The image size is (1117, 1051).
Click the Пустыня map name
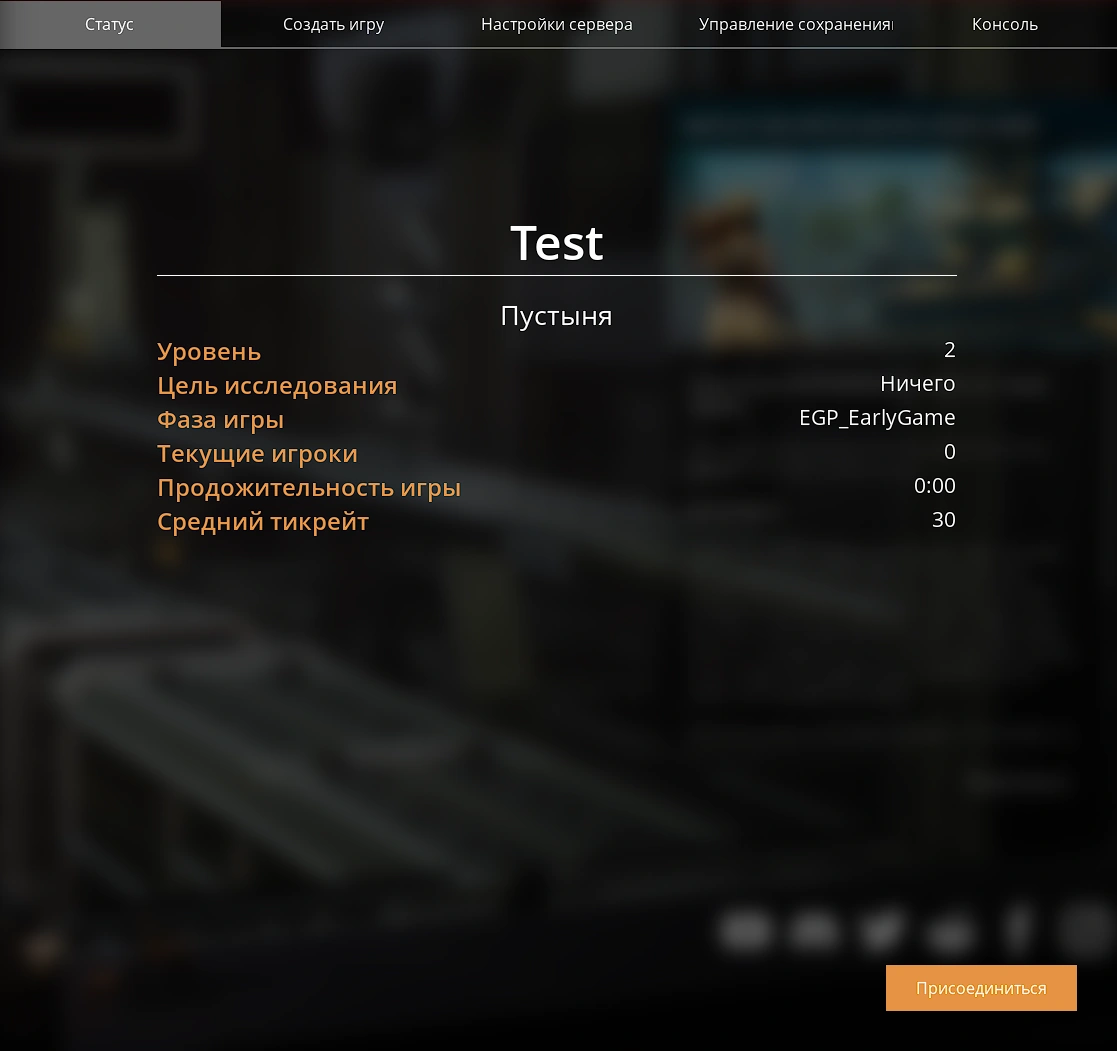coord(556,316)
